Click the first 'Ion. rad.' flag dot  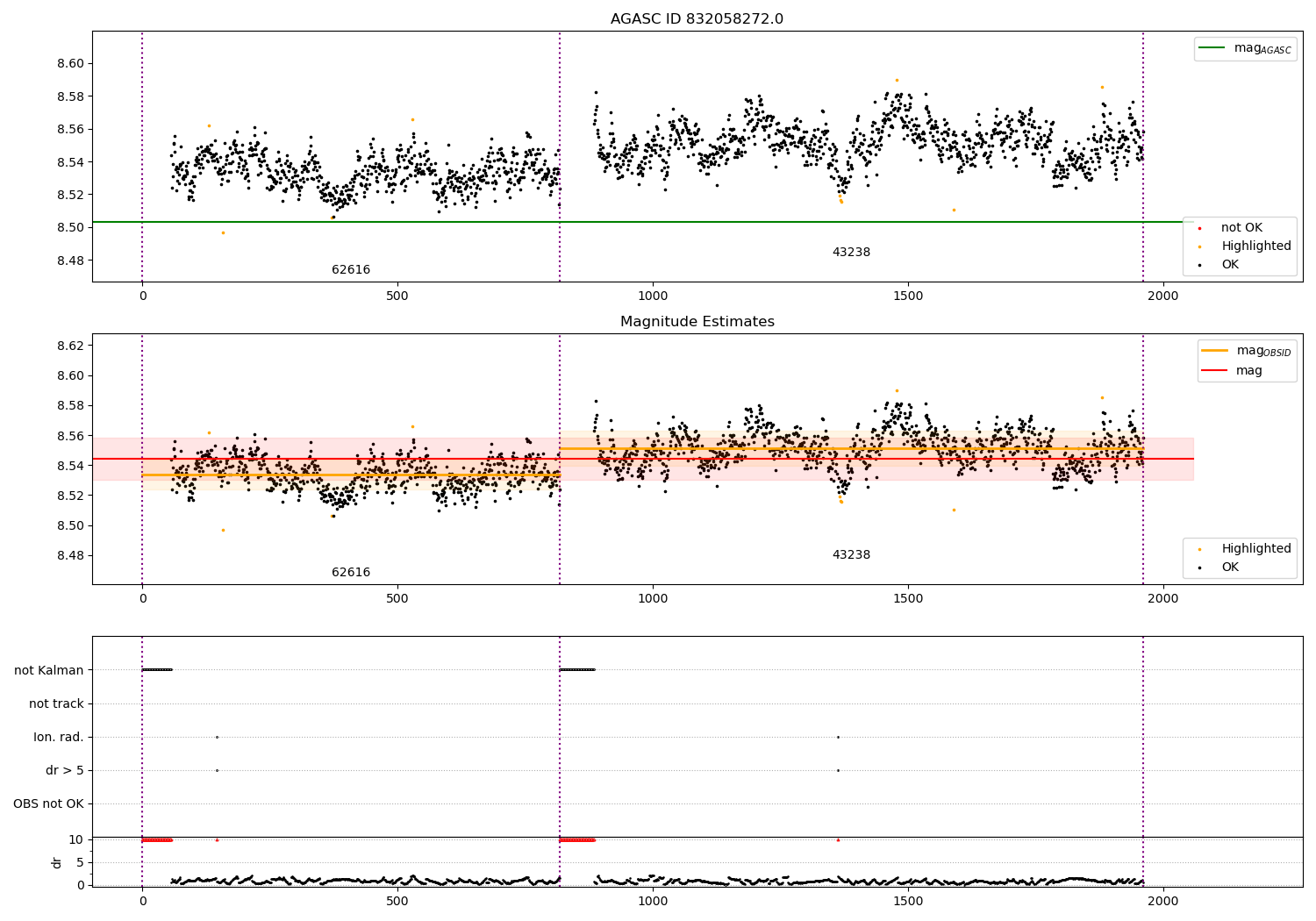(217, 738)
